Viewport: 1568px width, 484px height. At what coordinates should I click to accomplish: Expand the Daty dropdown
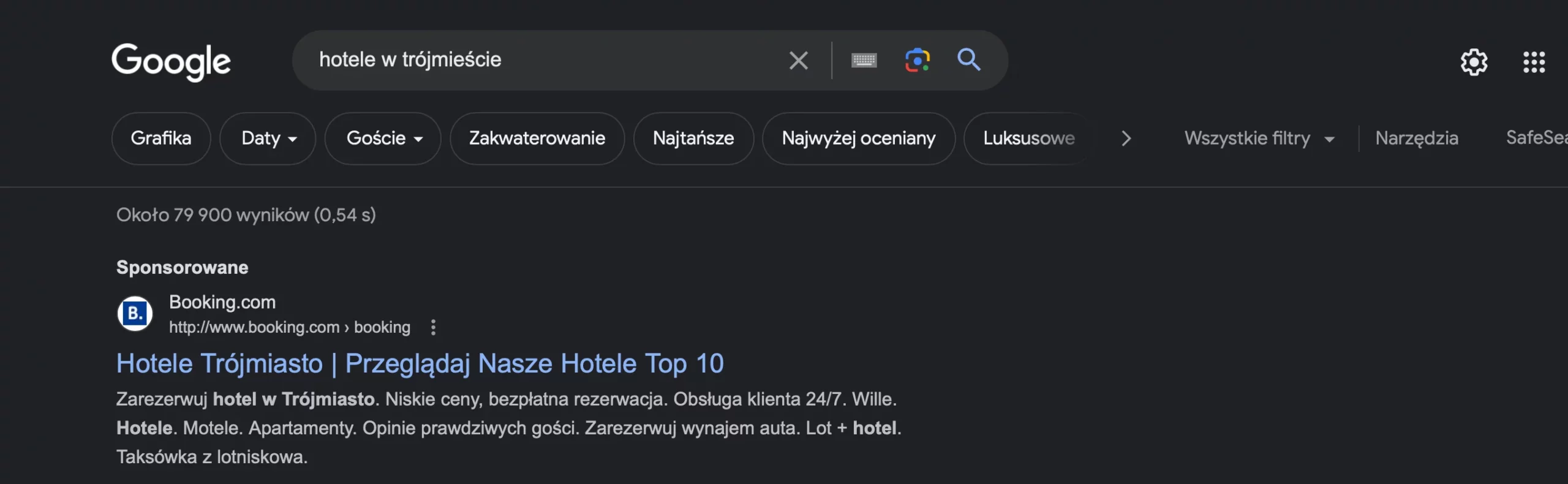click(x=268, y=138)
